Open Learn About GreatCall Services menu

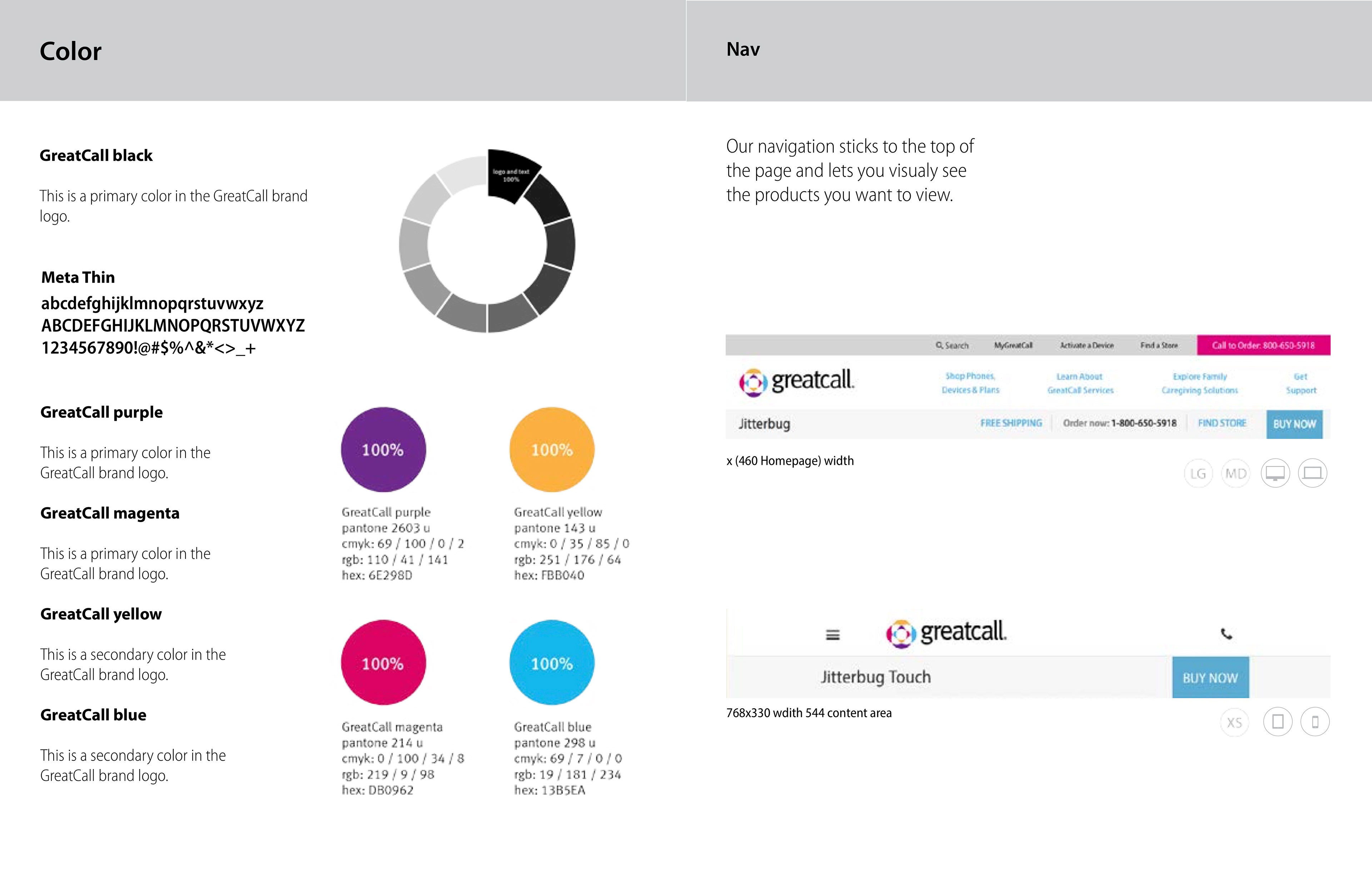click(x=1080, y=383)
